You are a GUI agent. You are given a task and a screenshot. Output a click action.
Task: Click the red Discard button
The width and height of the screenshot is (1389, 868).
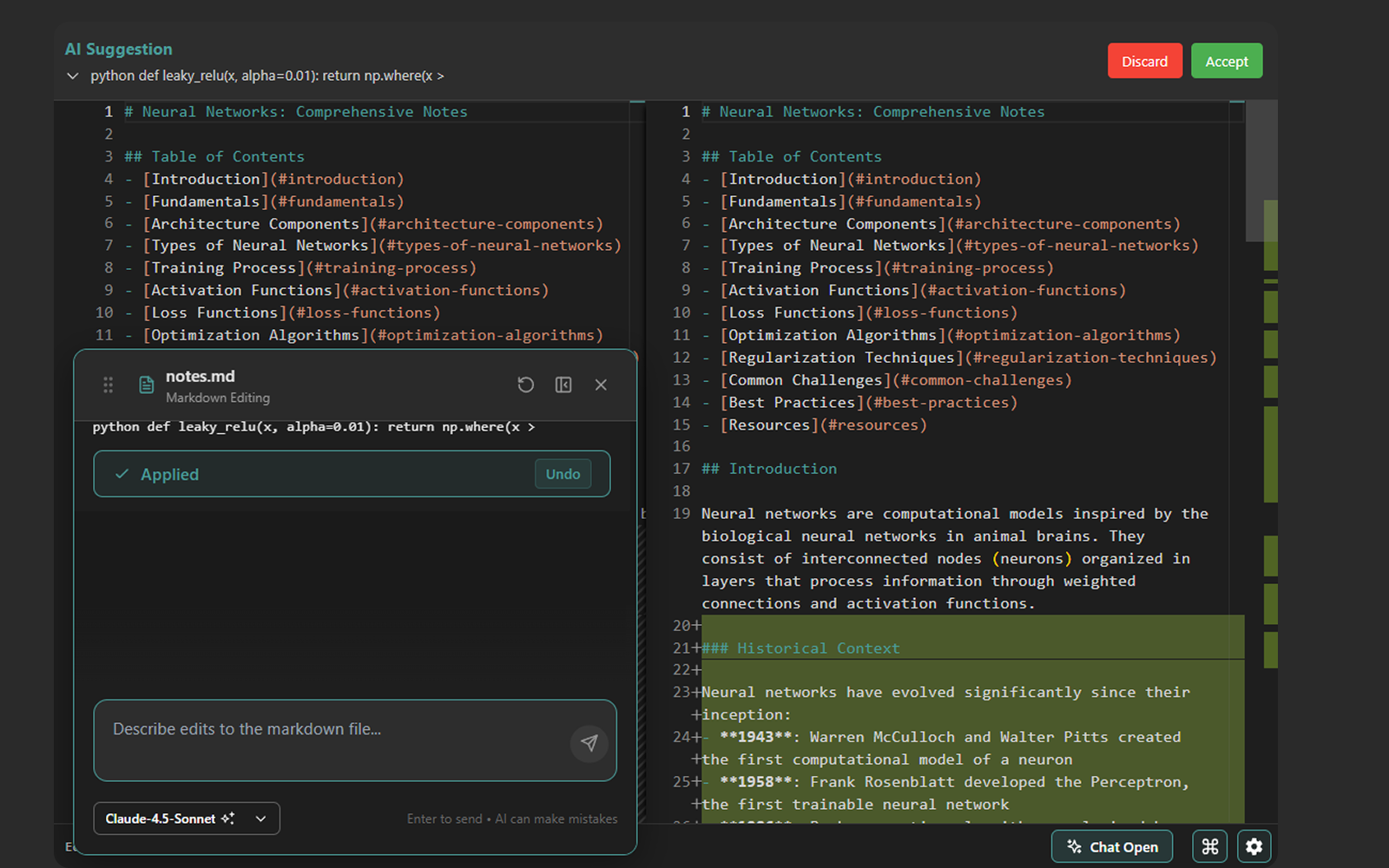[x=1144, y=62]
